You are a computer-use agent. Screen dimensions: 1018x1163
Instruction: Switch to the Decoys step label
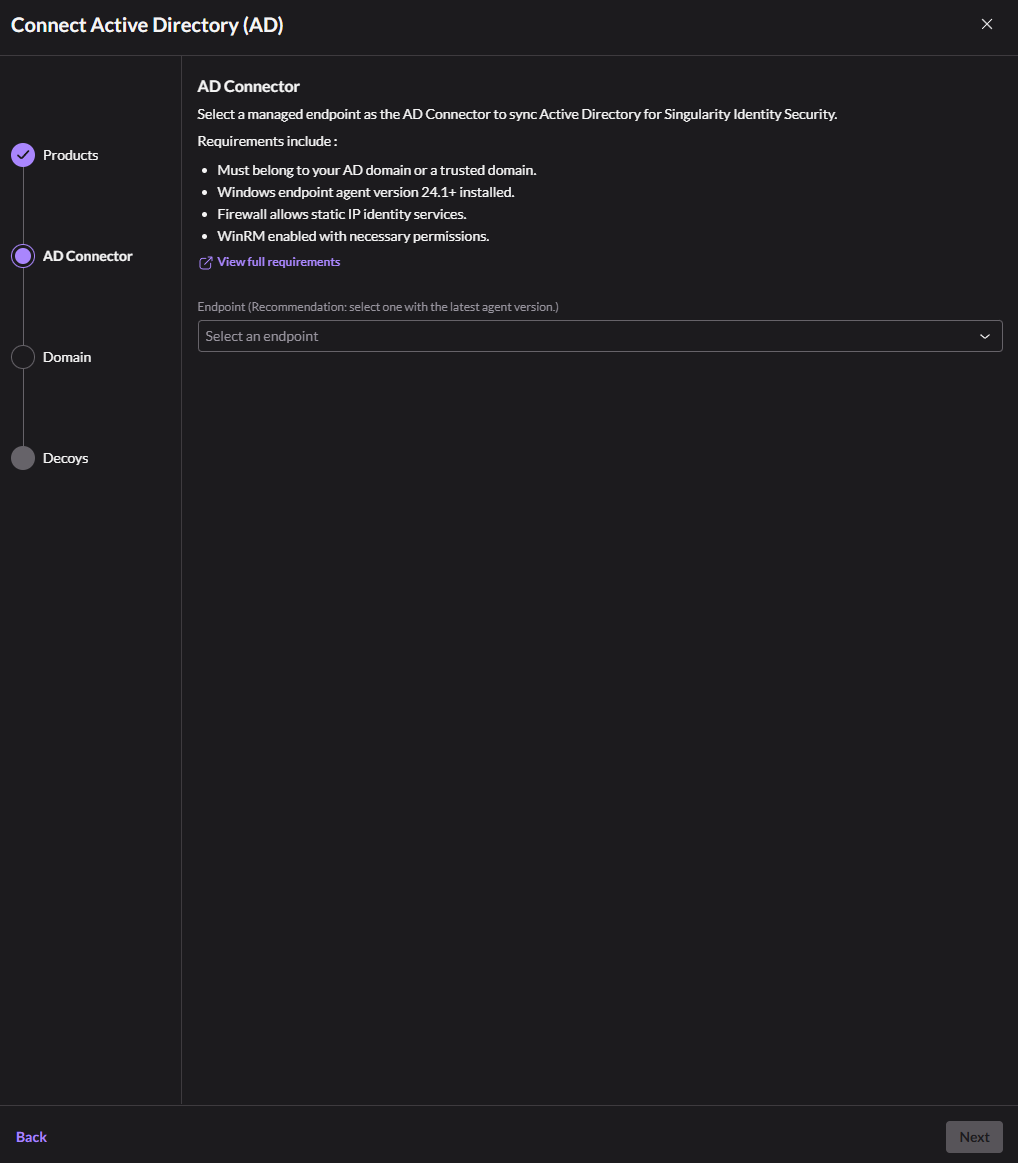pos(66,458)
